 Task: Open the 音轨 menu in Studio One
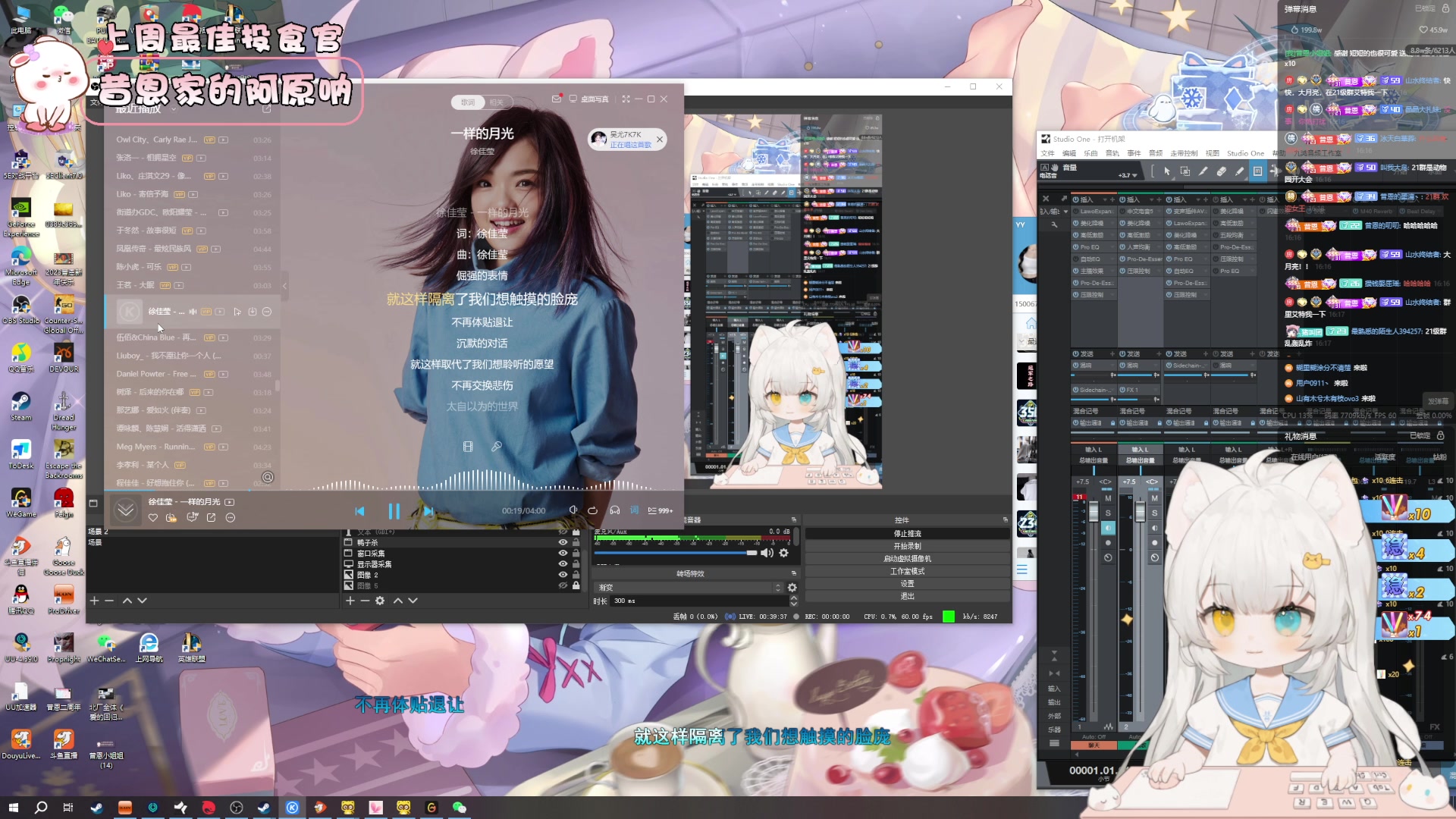click(1112, 153)
